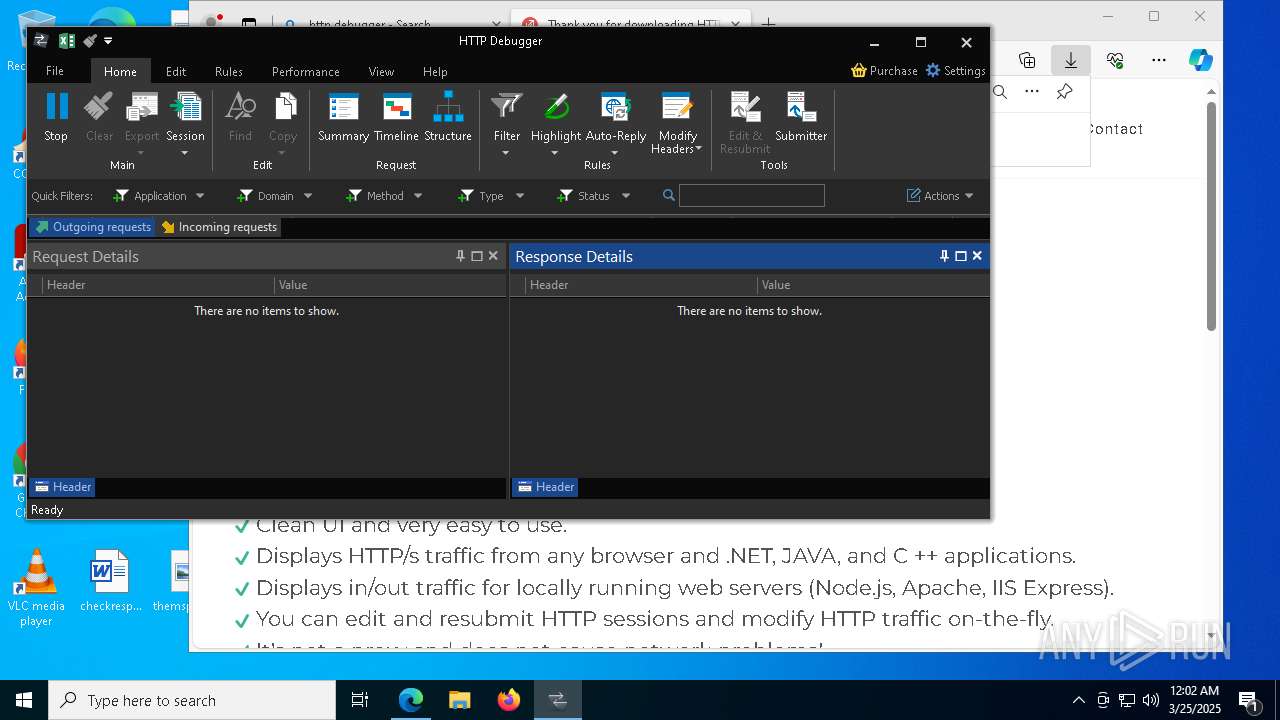Select the Incoming requests tab
The width and height of the screenshot is (1280, 720).
[x=219, y=227]
